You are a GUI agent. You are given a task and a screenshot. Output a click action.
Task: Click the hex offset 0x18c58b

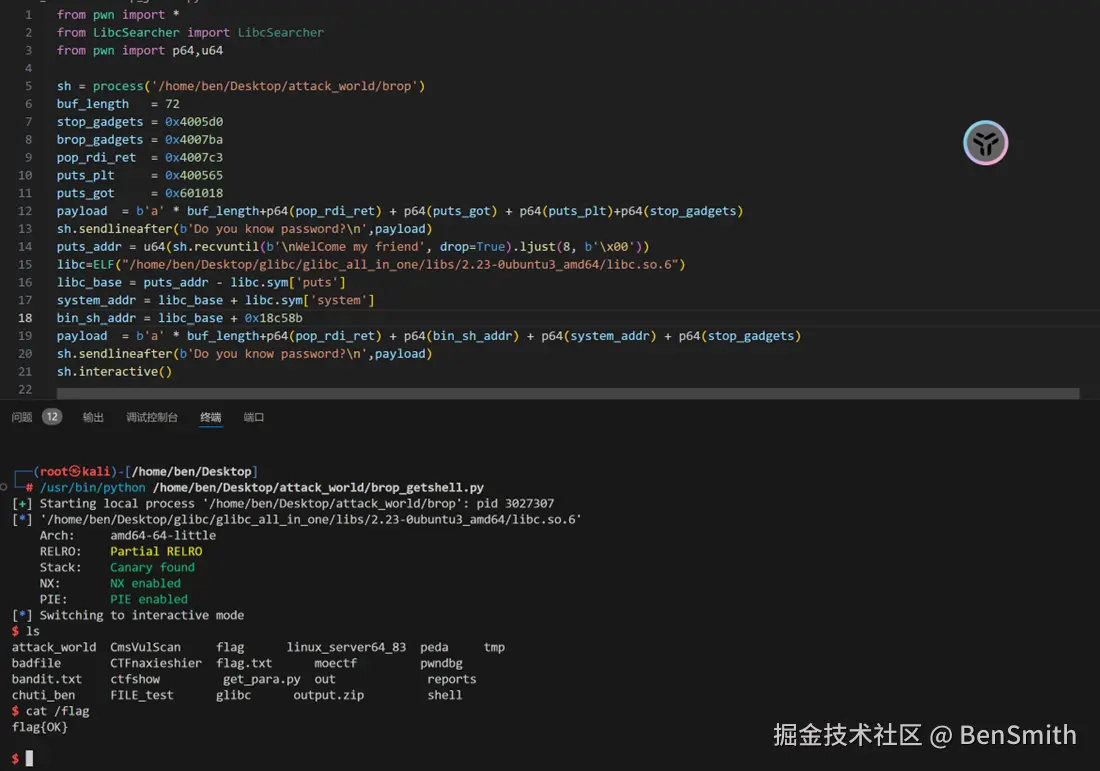click(274, 318)
